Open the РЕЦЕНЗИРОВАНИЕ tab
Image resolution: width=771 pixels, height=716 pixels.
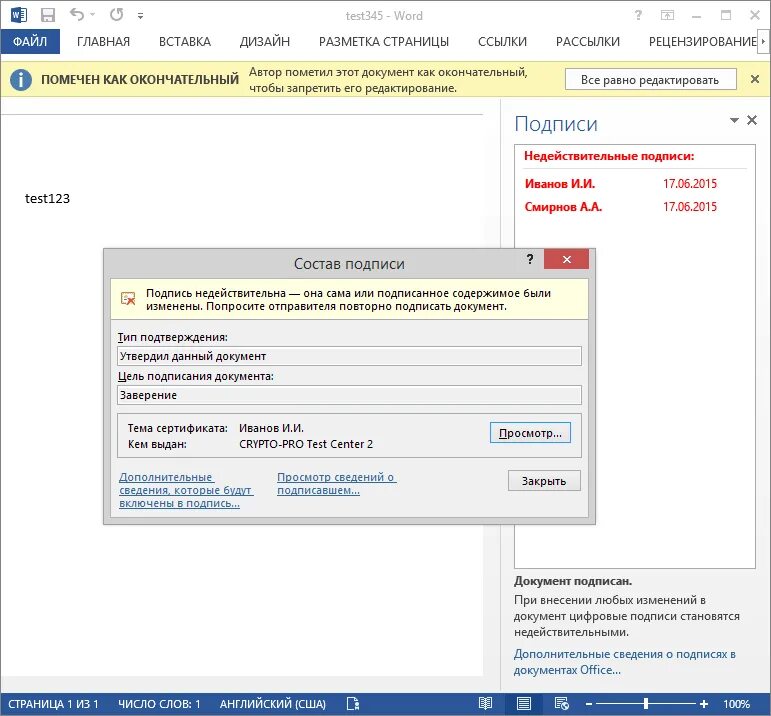(x=702, y=41)
